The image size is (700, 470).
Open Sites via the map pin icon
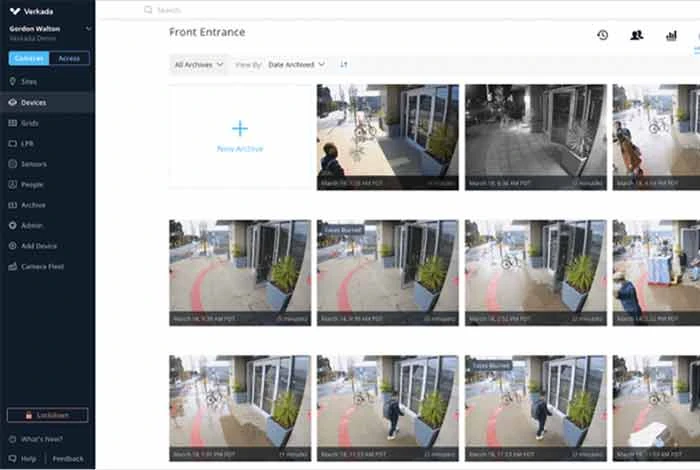pyautogui.click(x=12, y=81)
